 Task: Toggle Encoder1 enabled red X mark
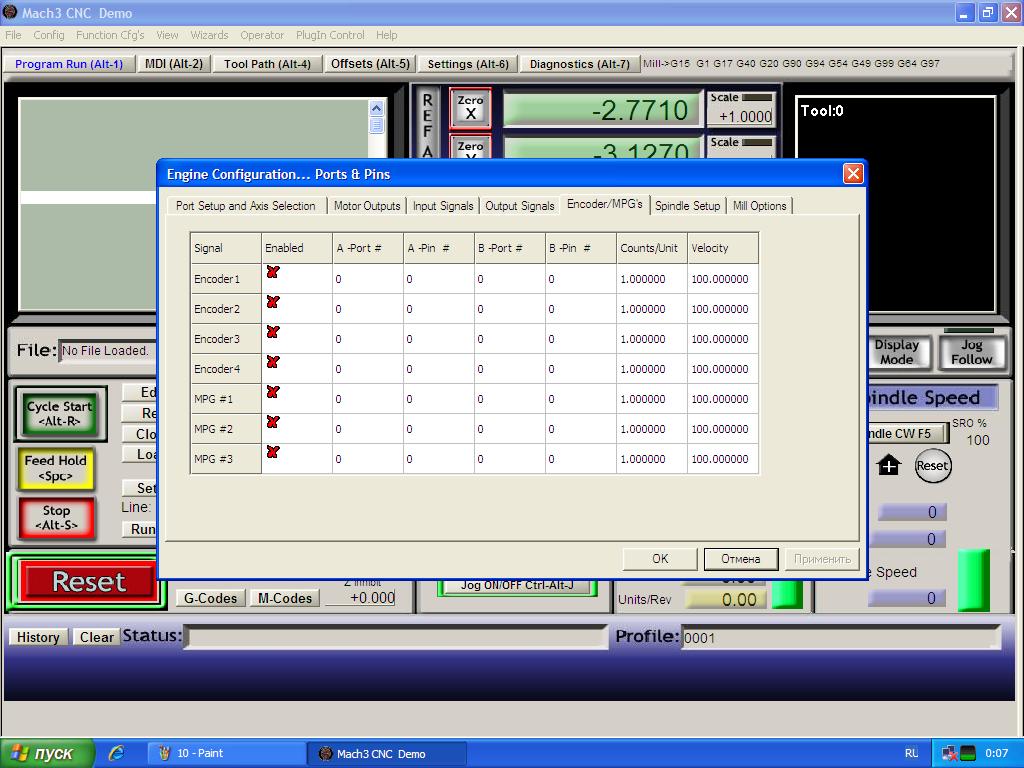click(x=273, y=272)
